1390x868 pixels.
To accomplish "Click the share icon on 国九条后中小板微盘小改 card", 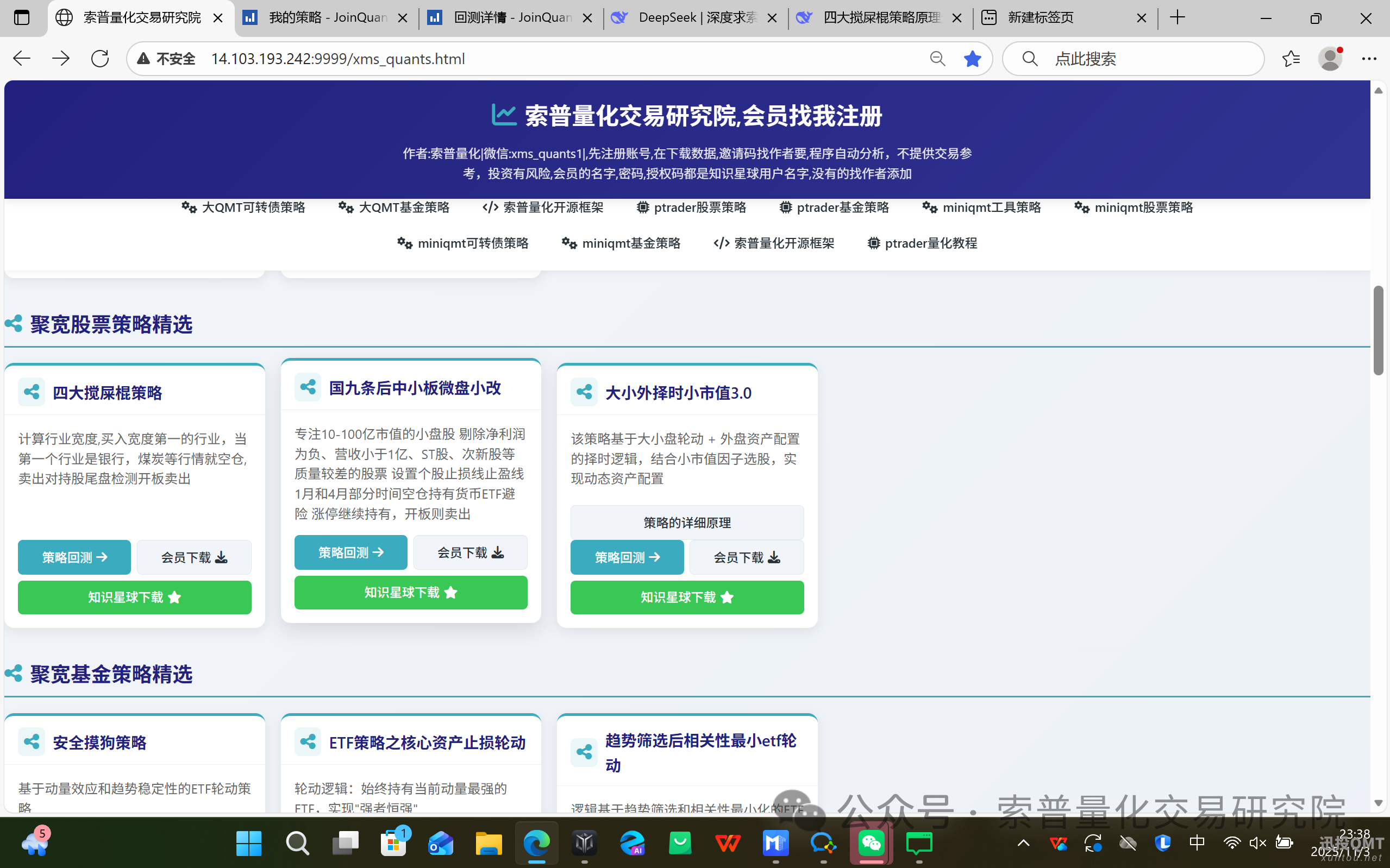I will 308,387.
